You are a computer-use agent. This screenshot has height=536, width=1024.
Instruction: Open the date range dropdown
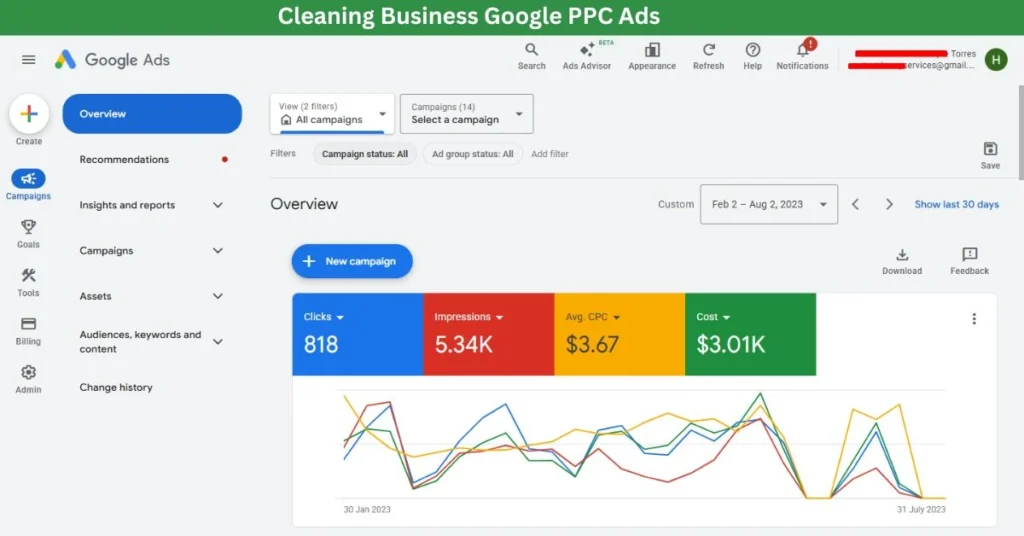click(769, 204)
